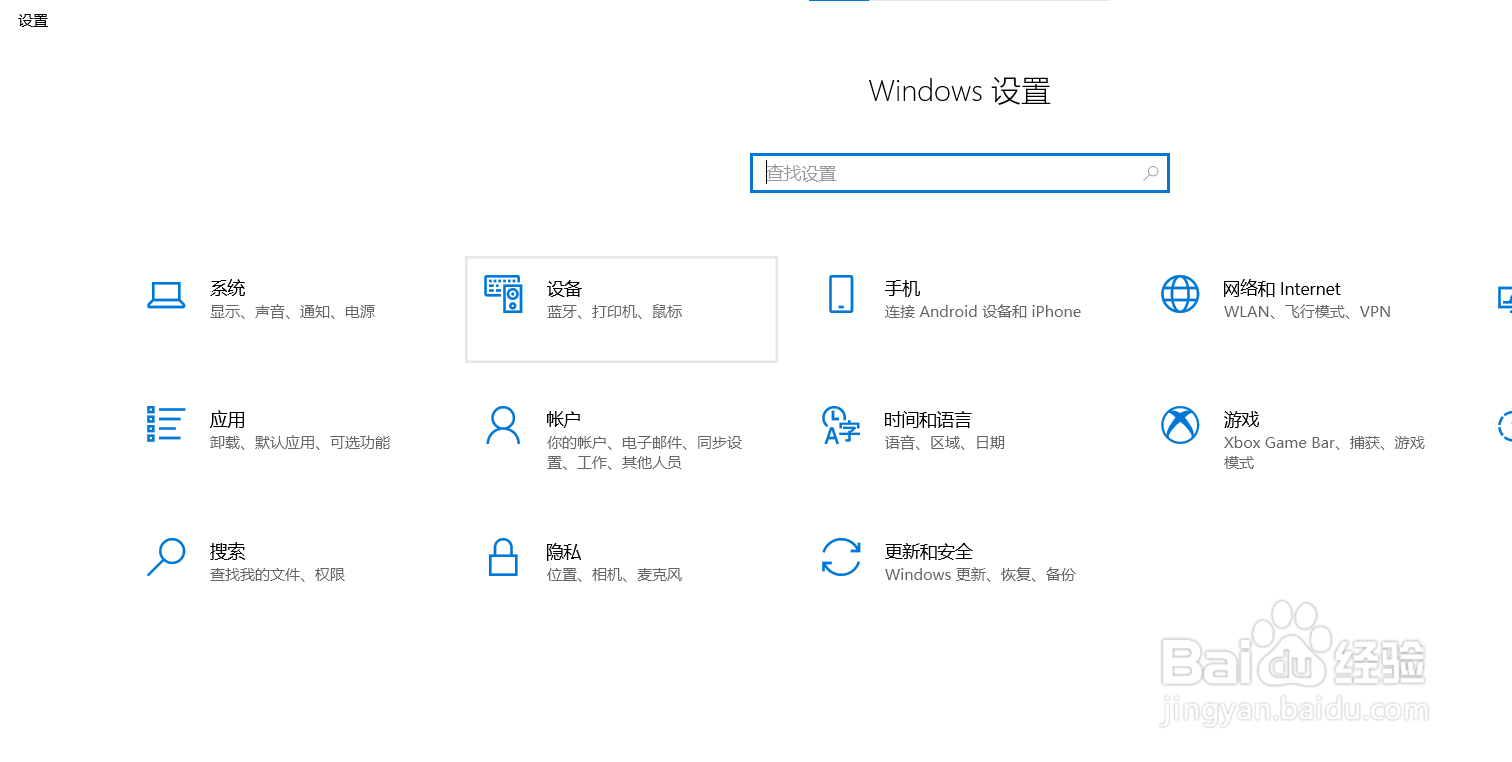Screen dimensions: 1512x762
Task: Click the Windows 设置 page heading
Action: pyautogui.click(x=960, y=91)
